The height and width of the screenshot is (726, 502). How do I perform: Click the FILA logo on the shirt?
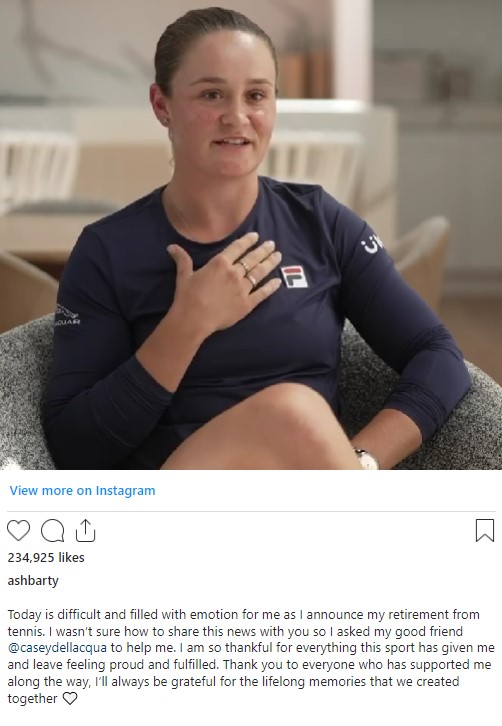pos(295,276)
